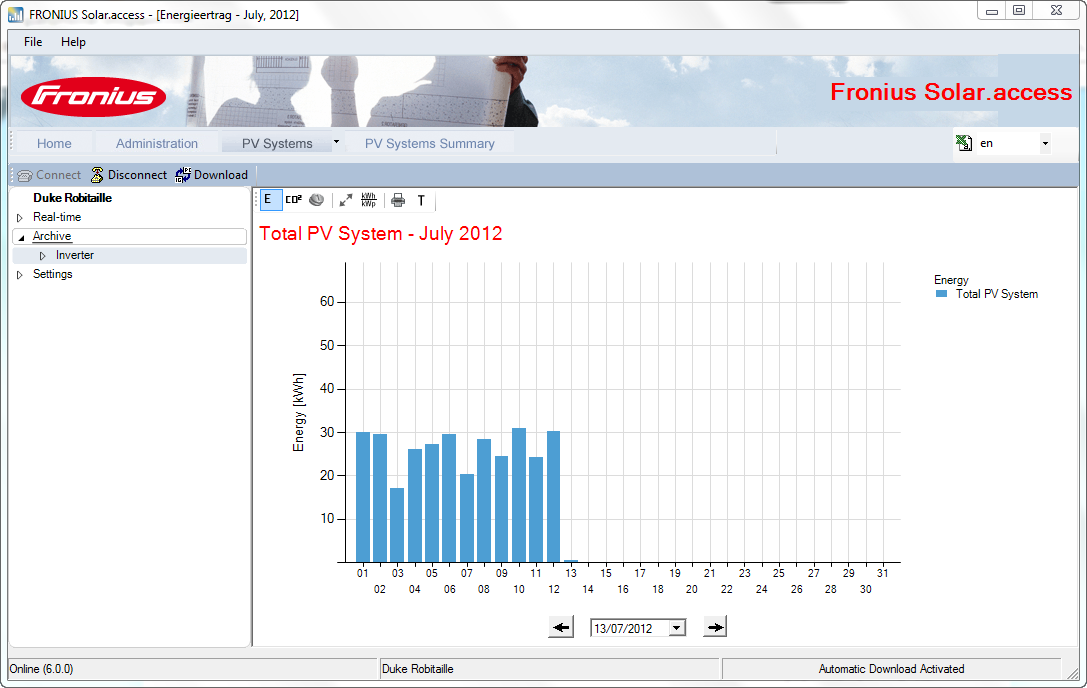The image size is (1087, 688).
Task: Select the Energy (E) chart view
Action: coord(271,200)
